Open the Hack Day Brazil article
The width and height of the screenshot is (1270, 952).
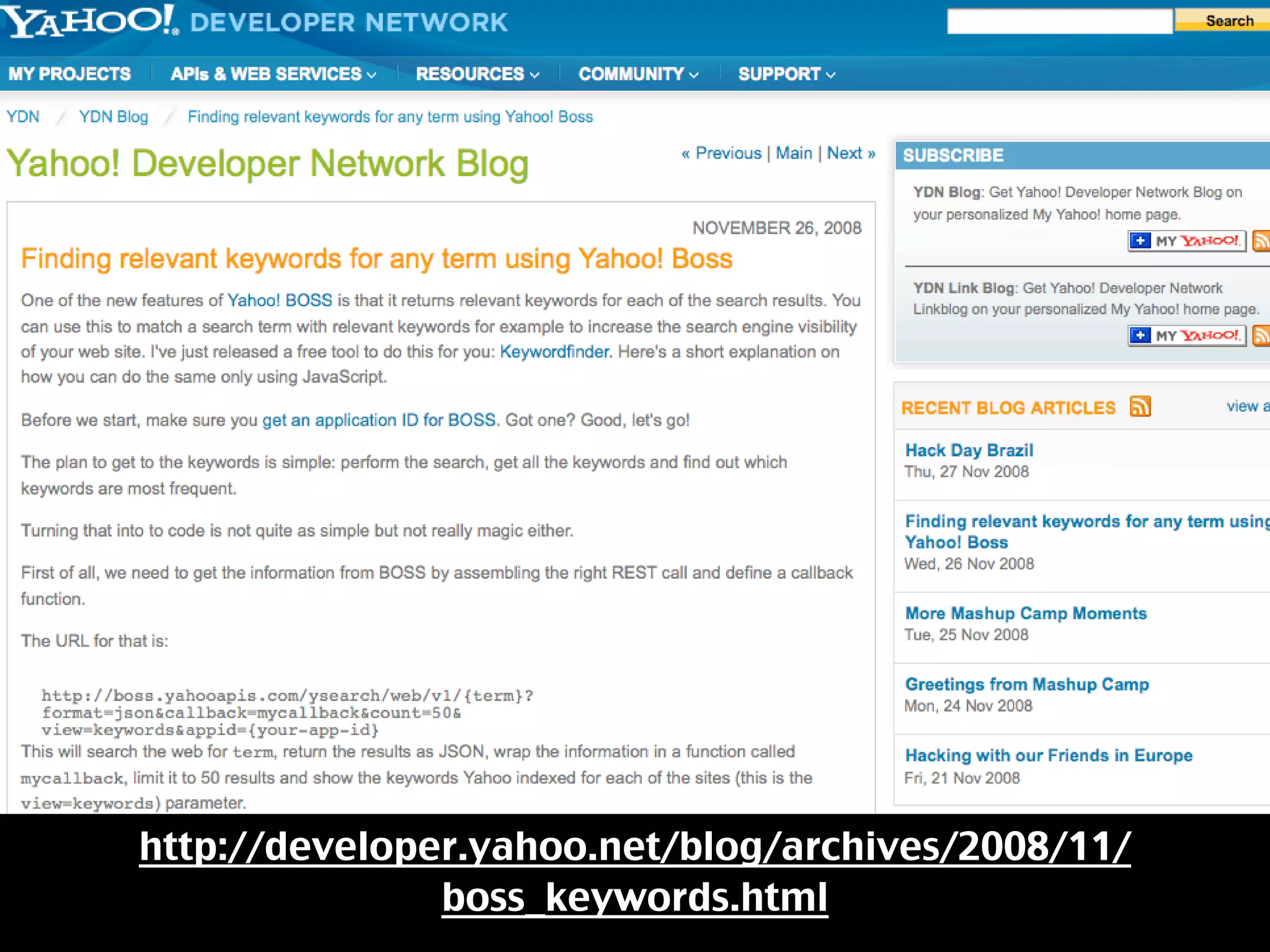tap(969, 450)
